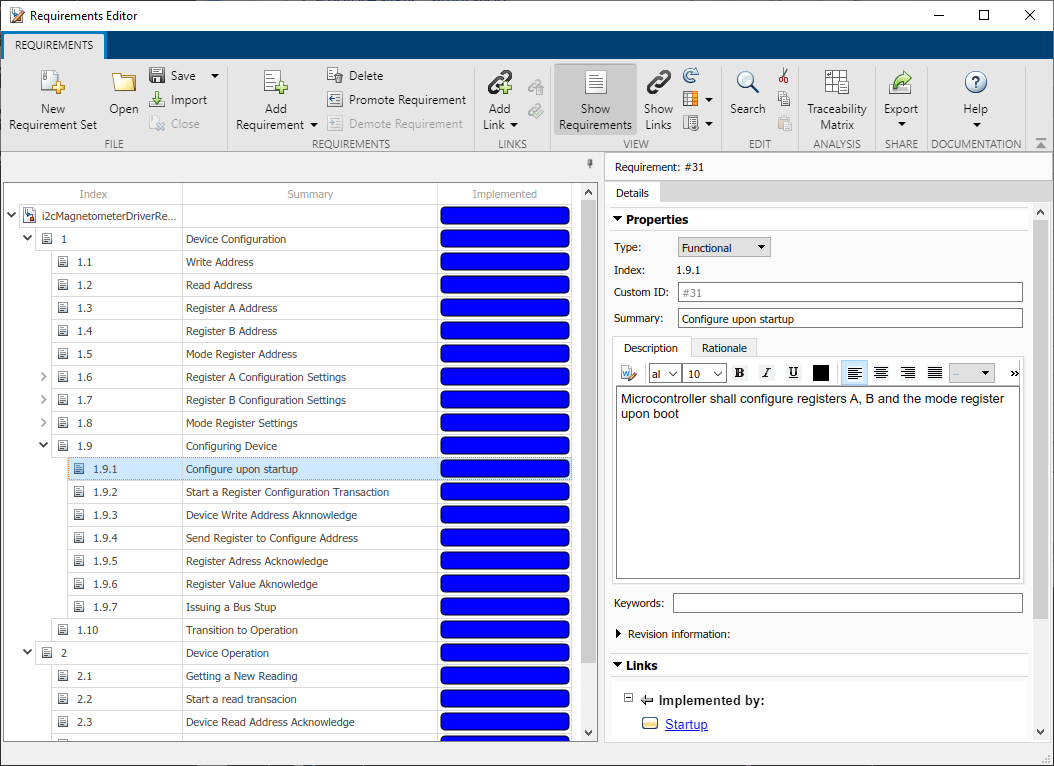This screenshot has width=1054, height=766.
Task: Click the Show Links icon
Action: click(x=658, y=84)
